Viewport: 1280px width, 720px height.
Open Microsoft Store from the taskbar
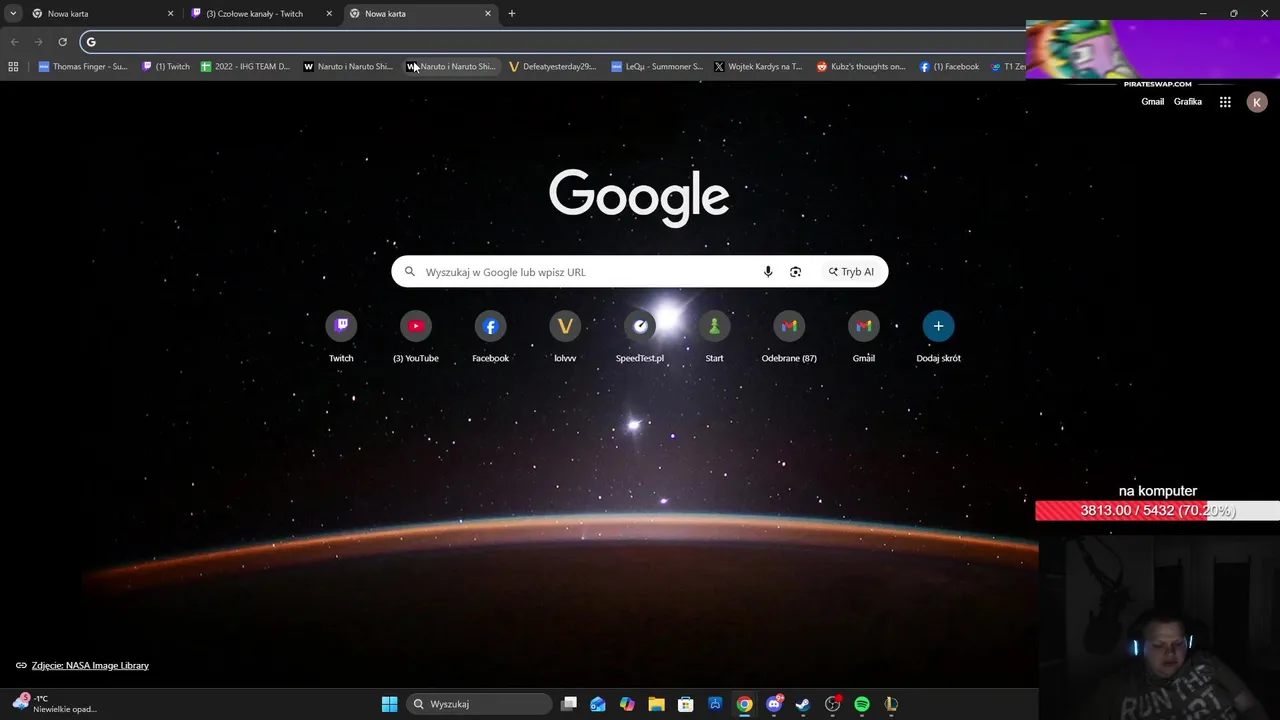(x=685, y=704)
